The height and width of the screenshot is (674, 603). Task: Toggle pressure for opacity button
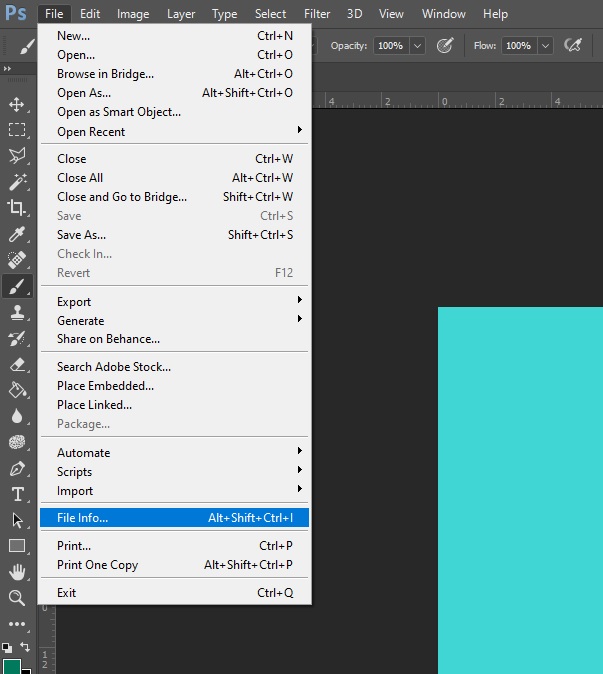445,45
